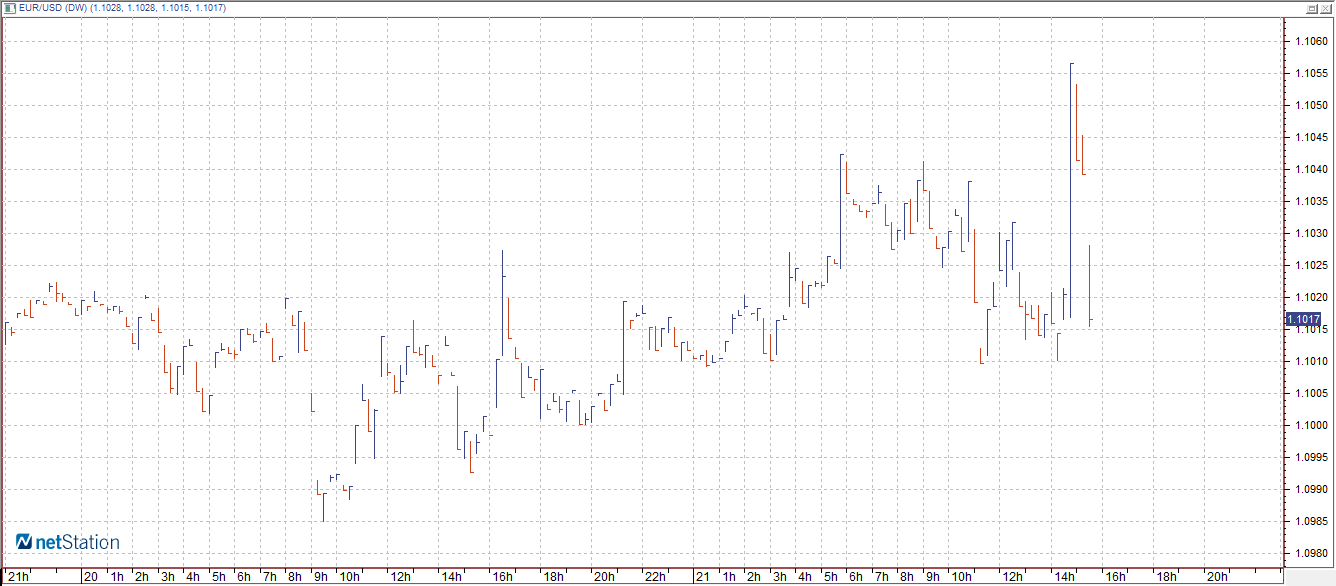The width and height of the screenshot is (1336, 586).
Task: Click the 1.1055 price axis label
Action: click(1311, 73)
